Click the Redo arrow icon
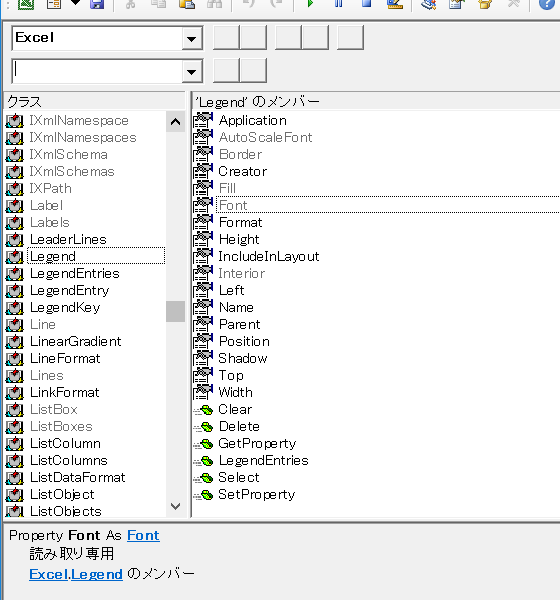The image size is (560, 600). coord(276,4)
